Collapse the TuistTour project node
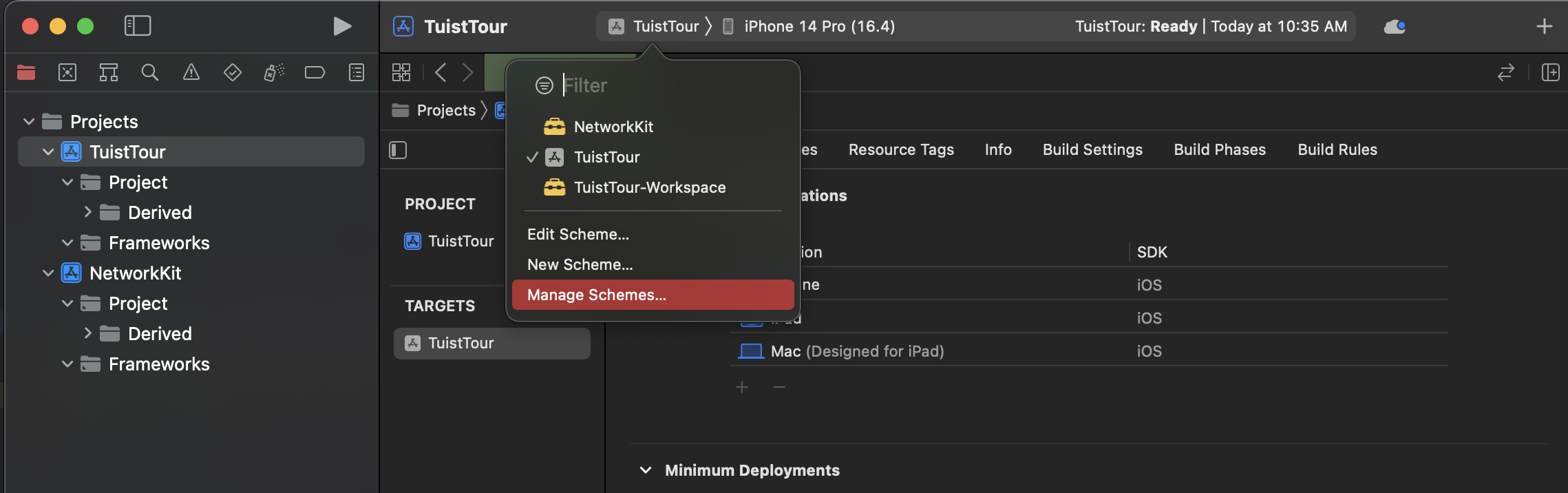Viewport: 1568px width, 493px height. (48, 152)
